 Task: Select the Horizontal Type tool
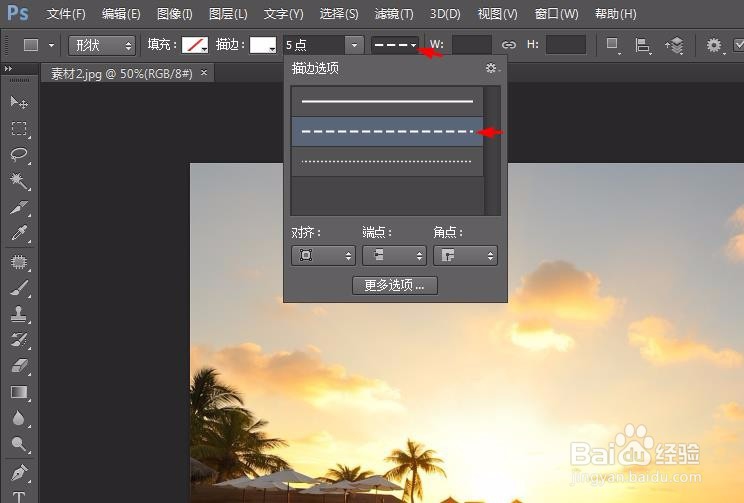tap(19, 496)
